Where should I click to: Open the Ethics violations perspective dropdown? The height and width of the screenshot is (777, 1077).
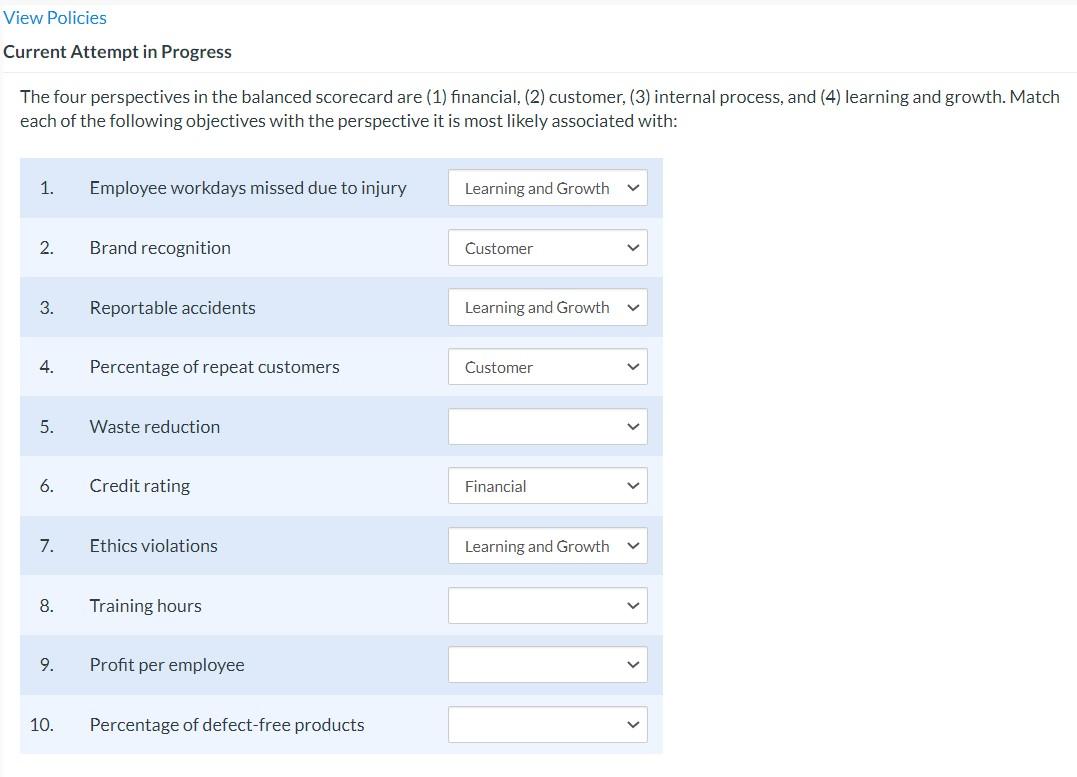tap(547, 545)
